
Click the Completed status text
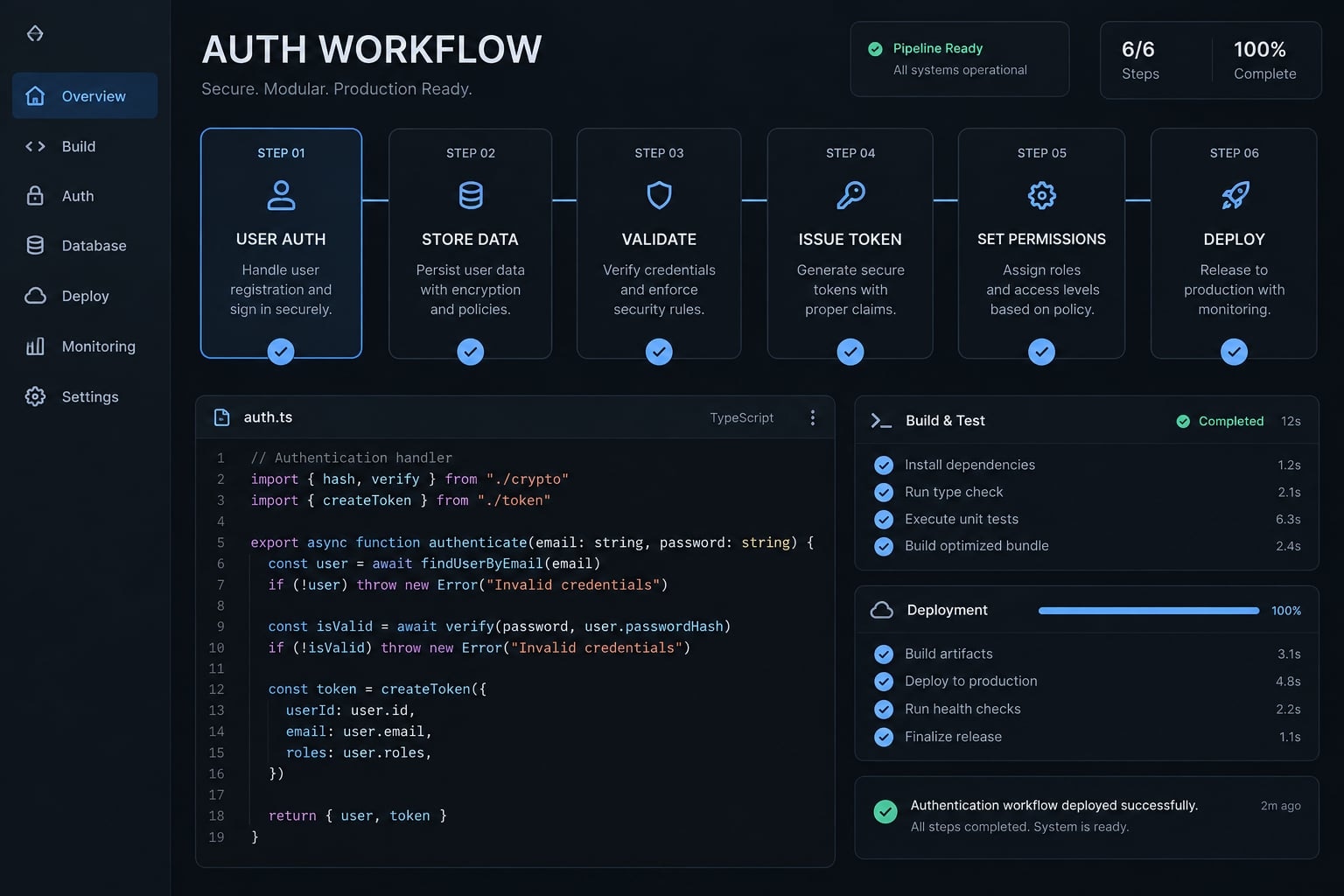click(x=1231, y=422)
